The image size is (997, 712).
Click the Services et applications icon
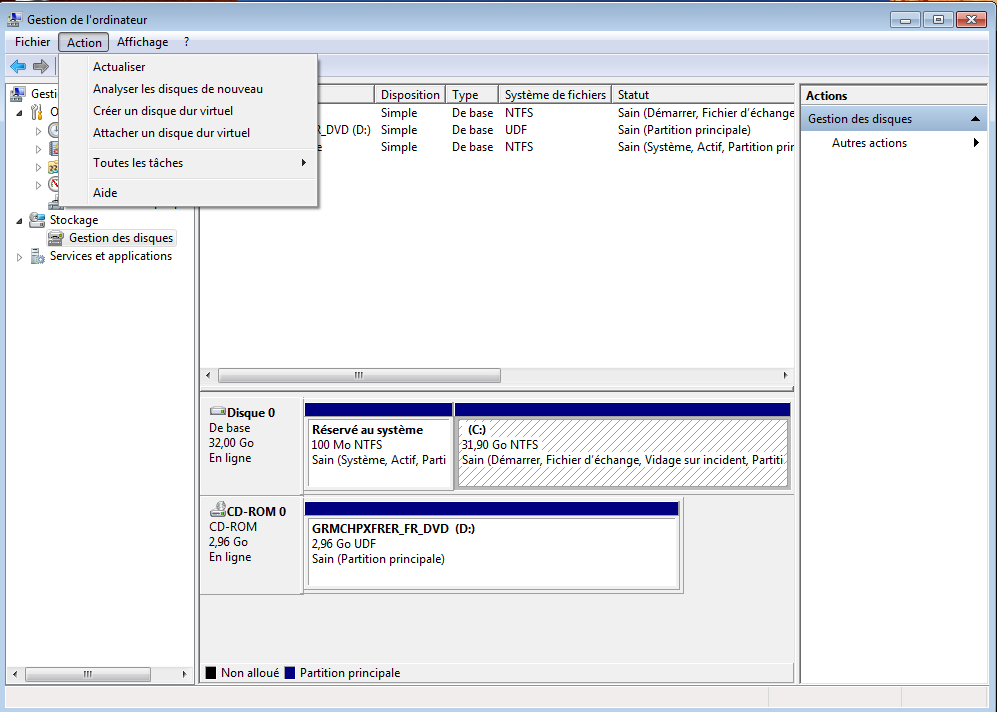[x=38, y=257]
